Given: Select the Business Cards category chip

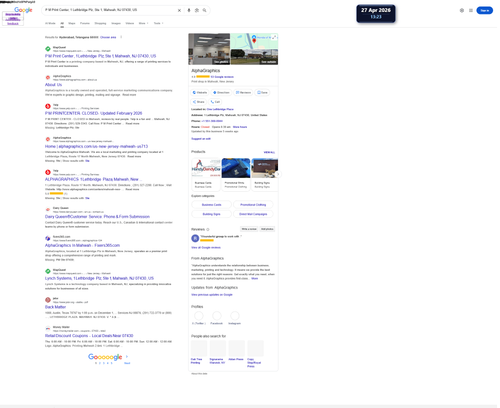Looking at the screenshot, I should click(211, 205).
